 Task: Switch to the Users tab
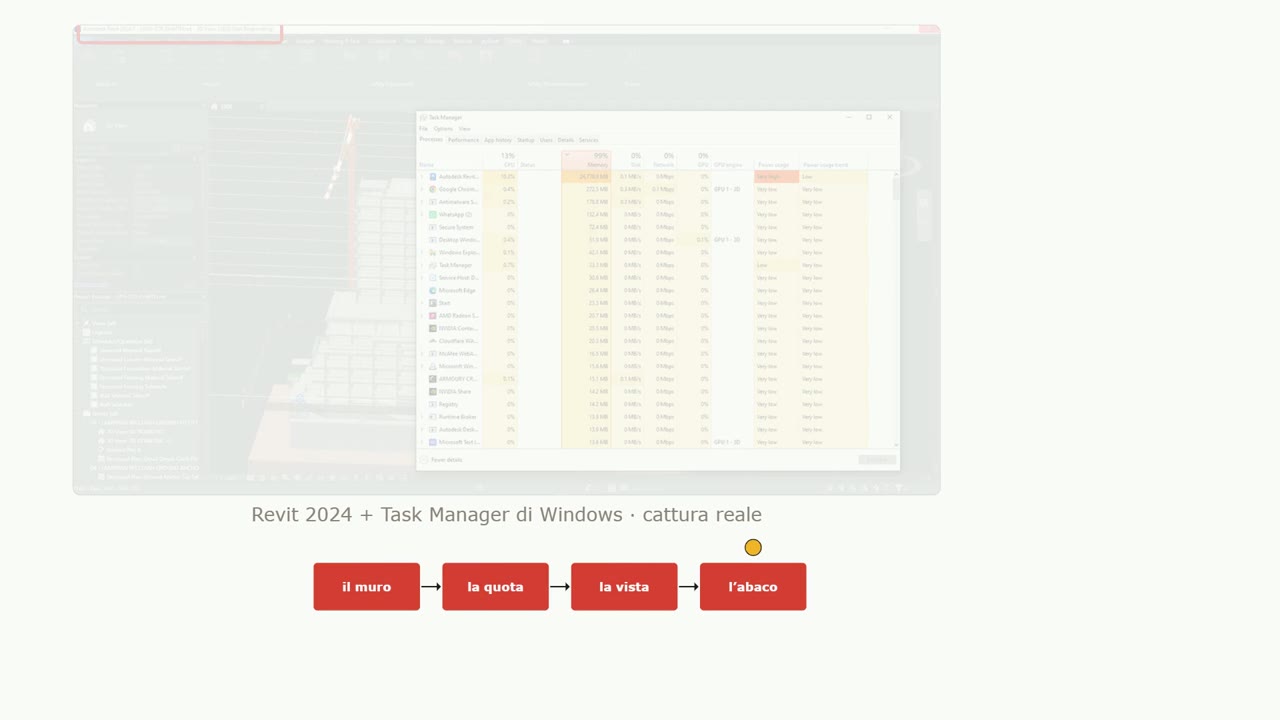(546, 140)
